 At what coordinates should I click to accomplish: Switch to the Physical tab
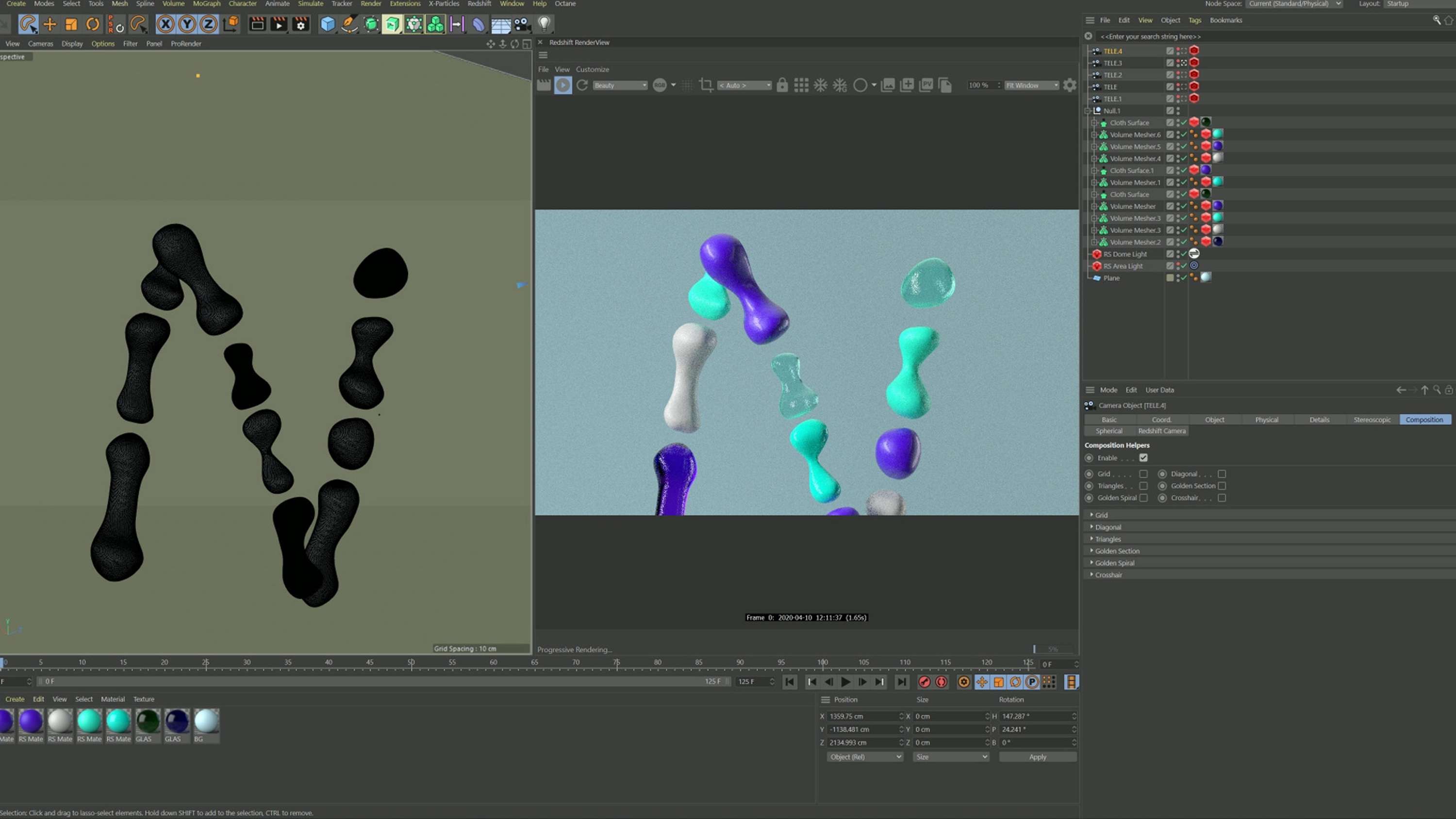1266,419
